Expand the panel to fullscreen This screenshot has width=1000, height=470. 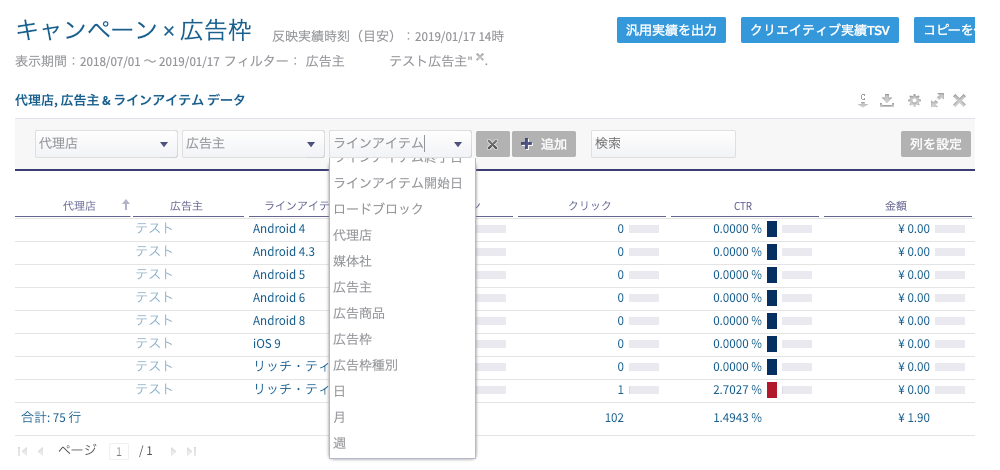[x=937, y=100]
